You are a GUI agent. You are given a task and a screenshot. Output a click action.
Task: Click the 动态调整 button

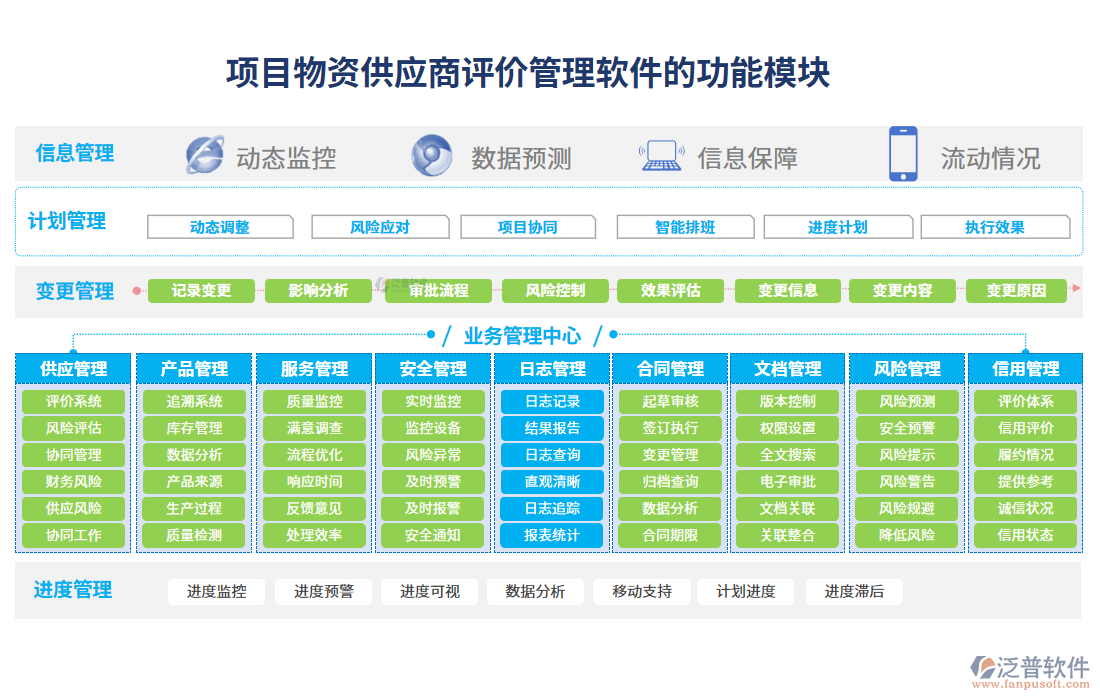220,226
